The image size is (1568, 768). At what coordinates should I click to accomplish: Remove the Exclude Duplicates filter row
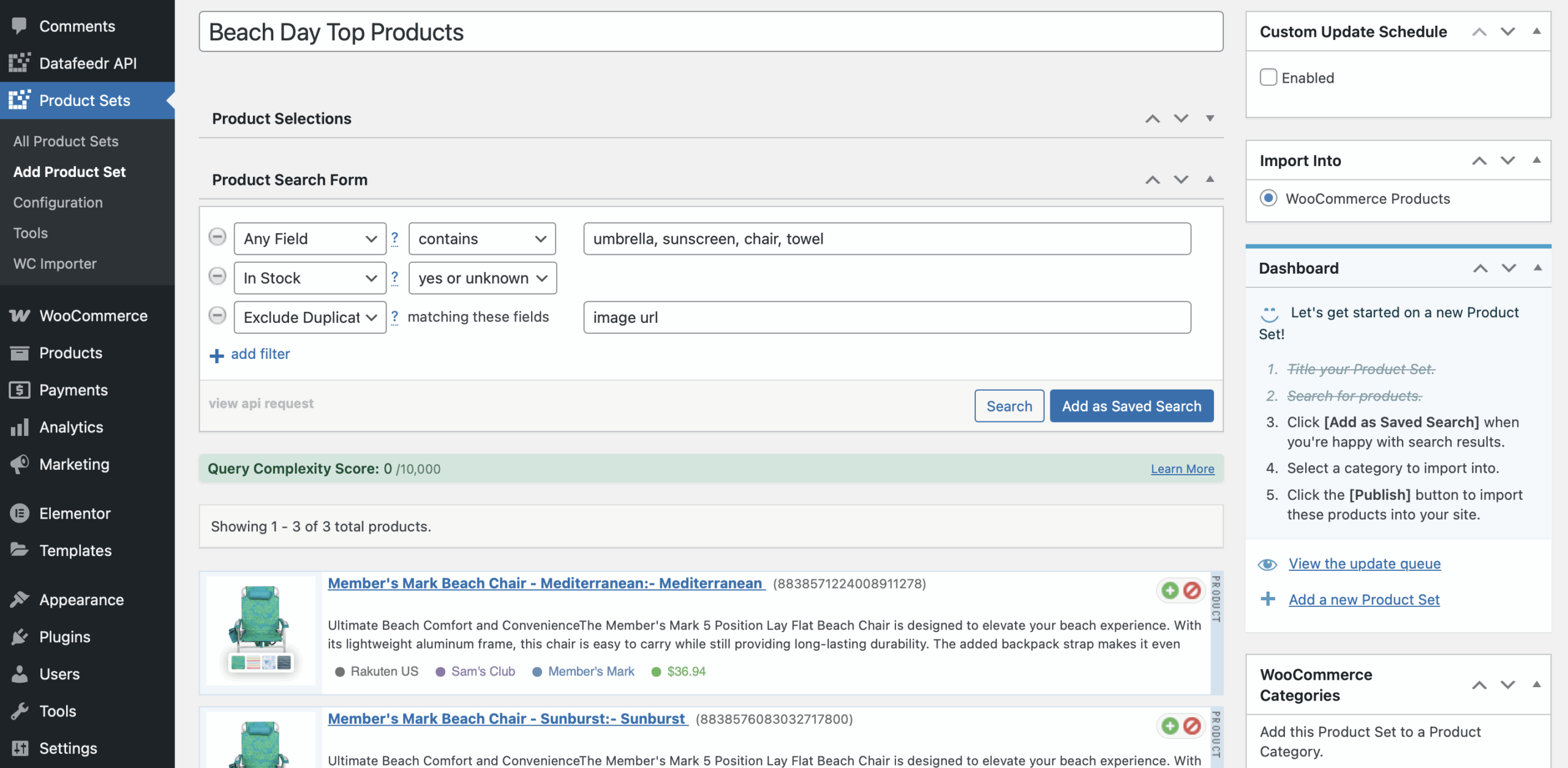pyautogui.click(x=217, y=315)
